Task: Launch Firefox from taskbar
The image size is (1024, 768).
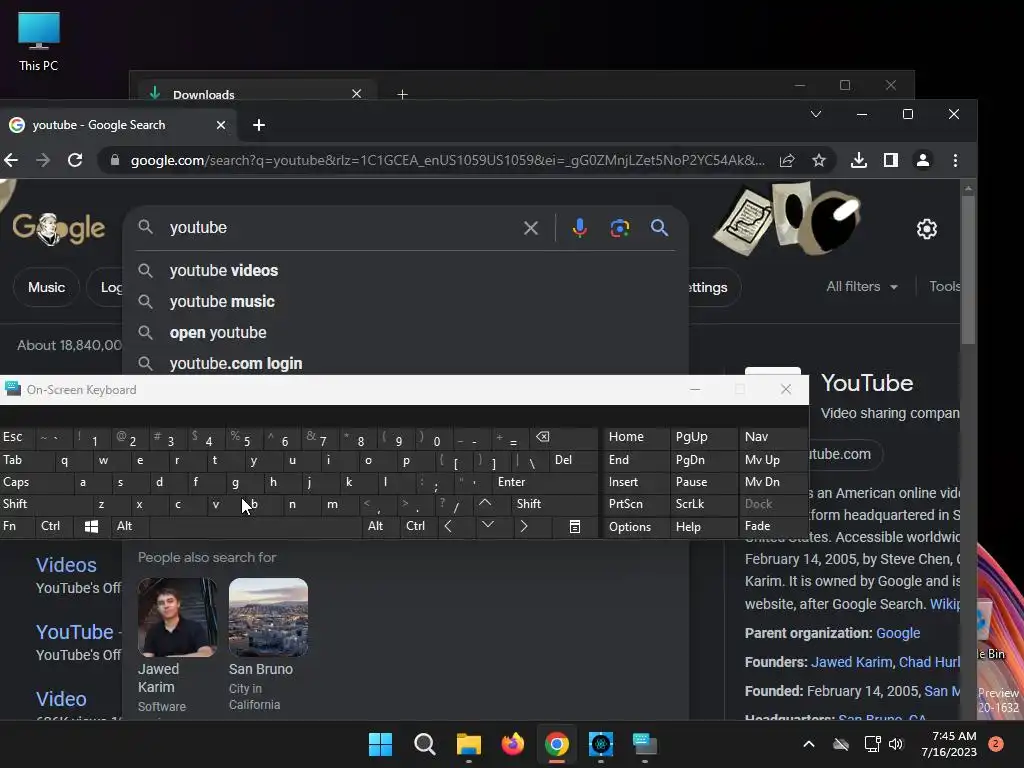Action: 513,744
